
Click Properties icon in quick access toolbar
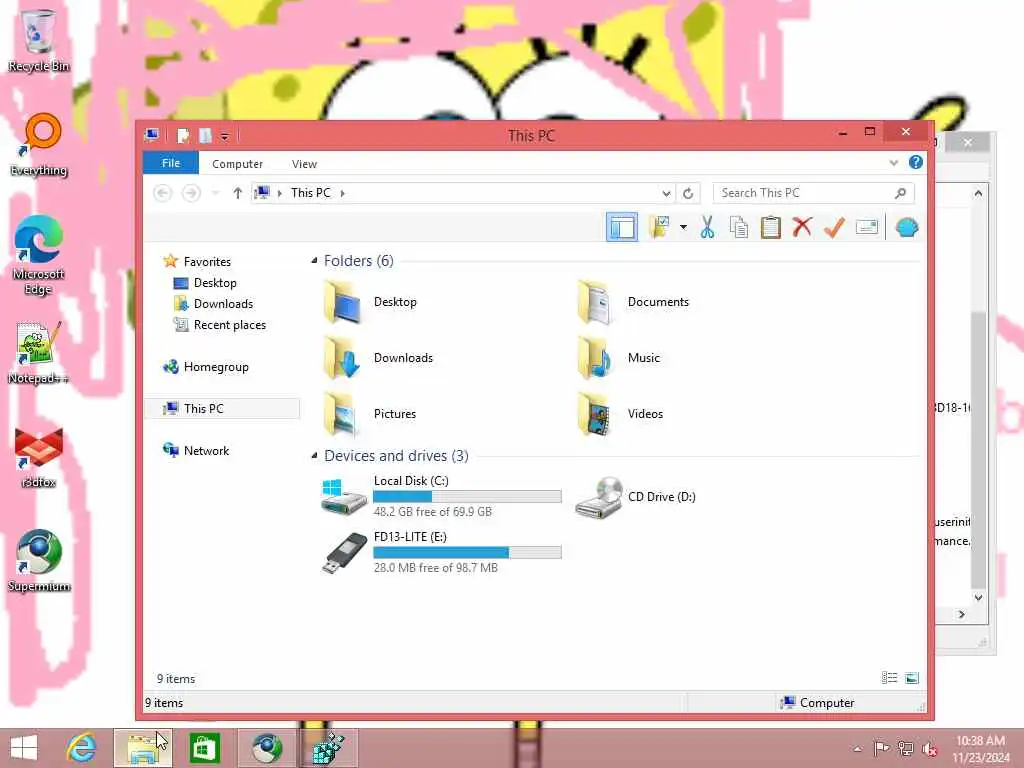coord(184,136)
